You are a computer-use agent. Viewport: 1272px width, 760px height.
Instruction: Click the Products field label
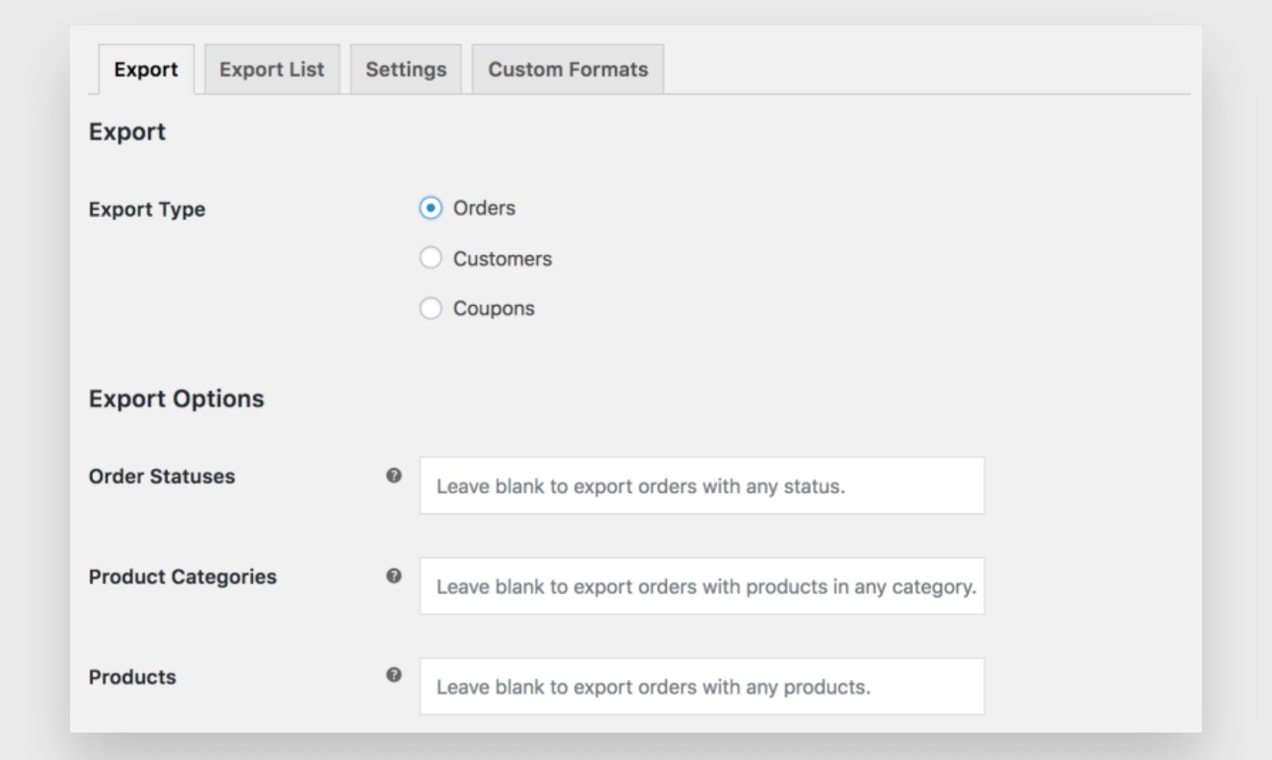tap(132, 677)
